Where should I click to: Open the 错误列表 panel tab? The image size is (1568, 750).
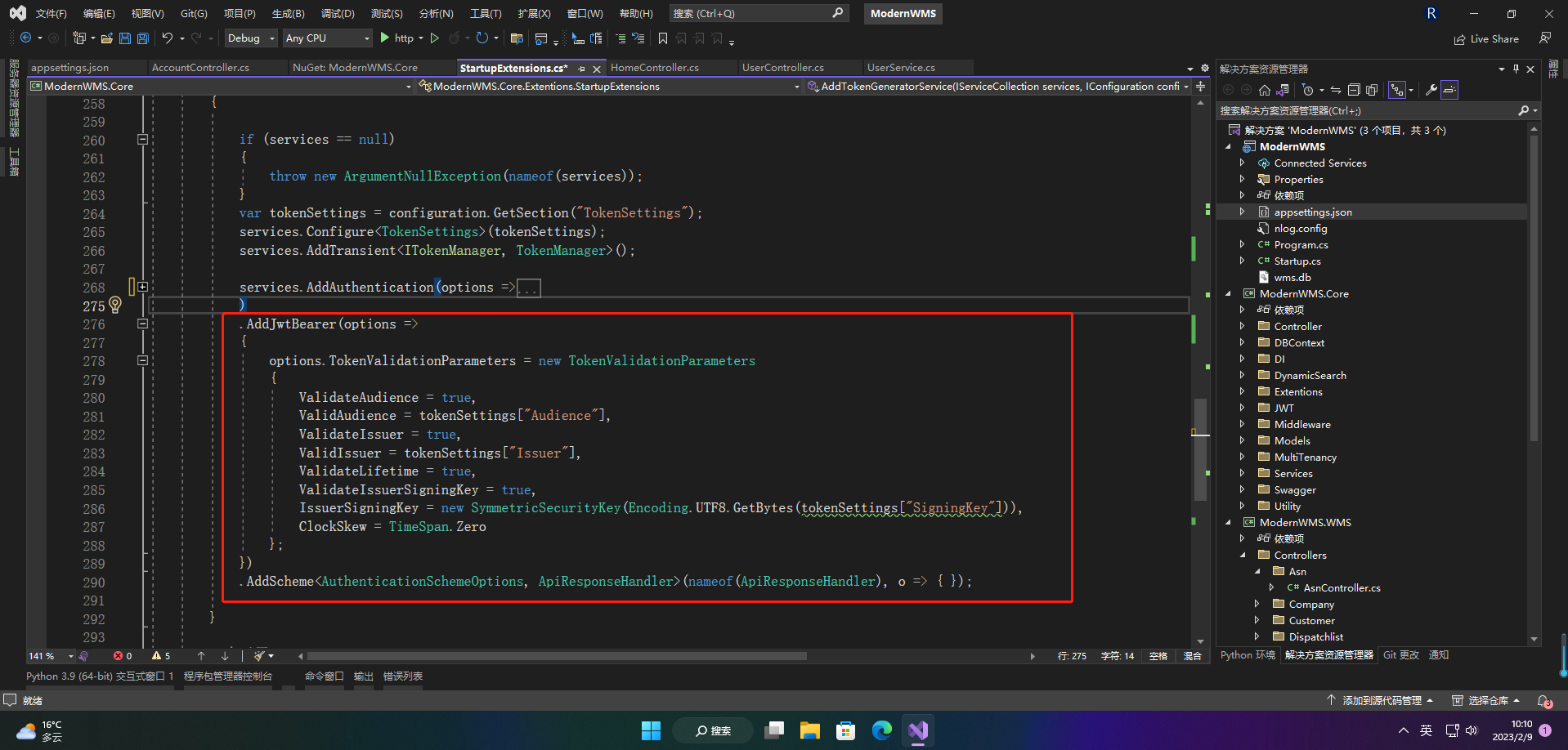point(403,676)
